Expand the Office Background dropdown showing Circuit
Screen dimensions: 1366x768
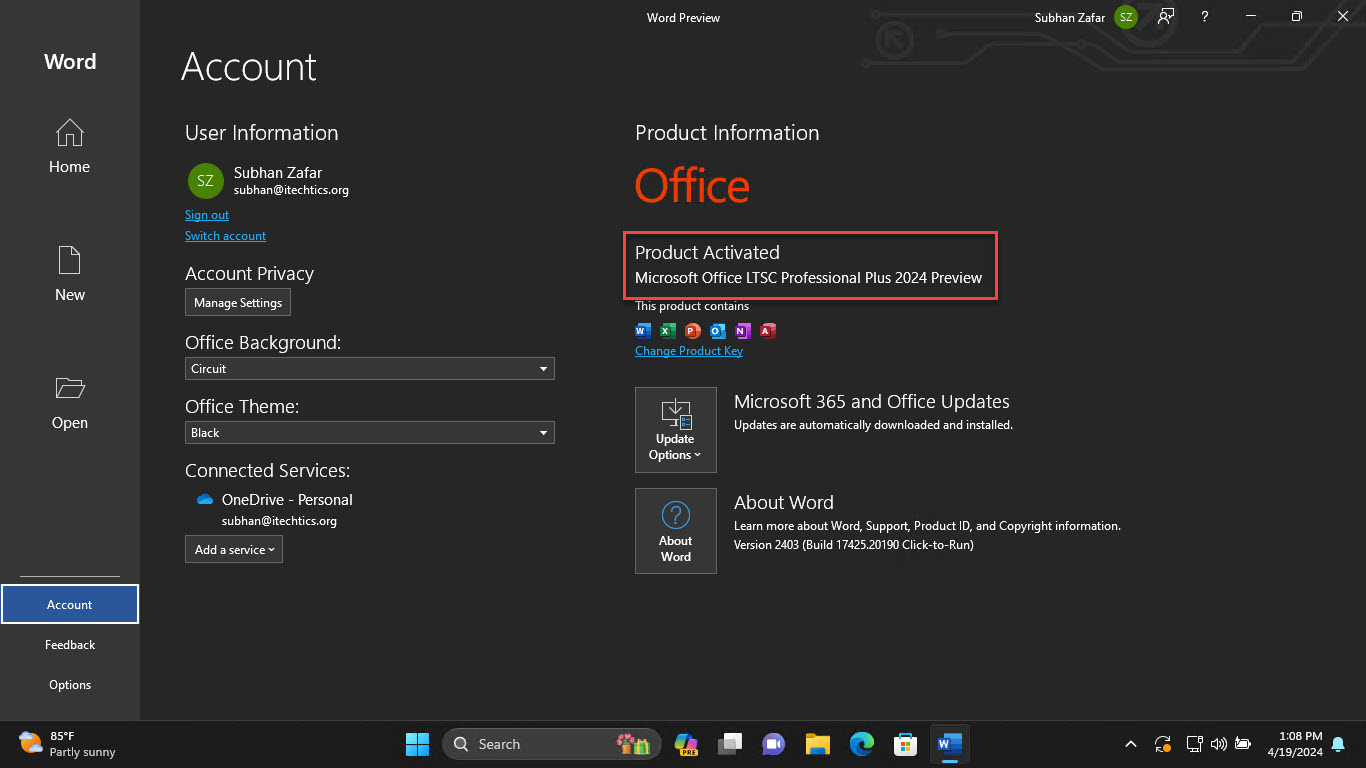[370, 369]
